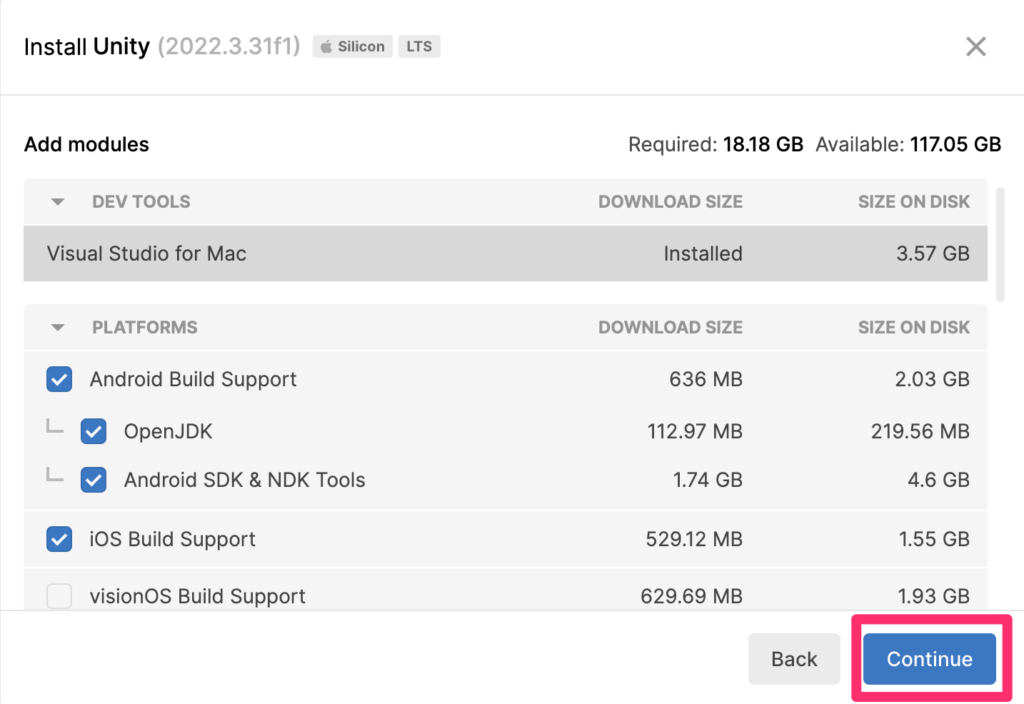
Task: Click the DEV TOOLS section header
Action: (141, 202)
